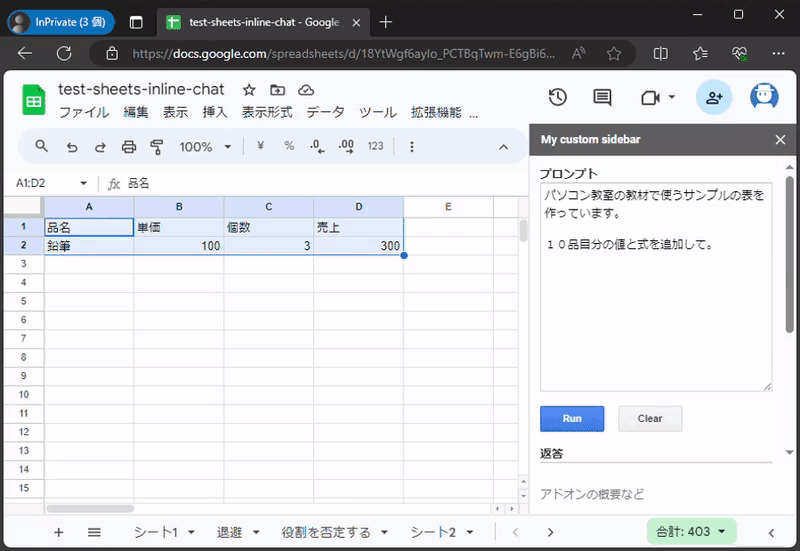Decrease decimal places
Screen dimensions: 800x551
[317, 147]
